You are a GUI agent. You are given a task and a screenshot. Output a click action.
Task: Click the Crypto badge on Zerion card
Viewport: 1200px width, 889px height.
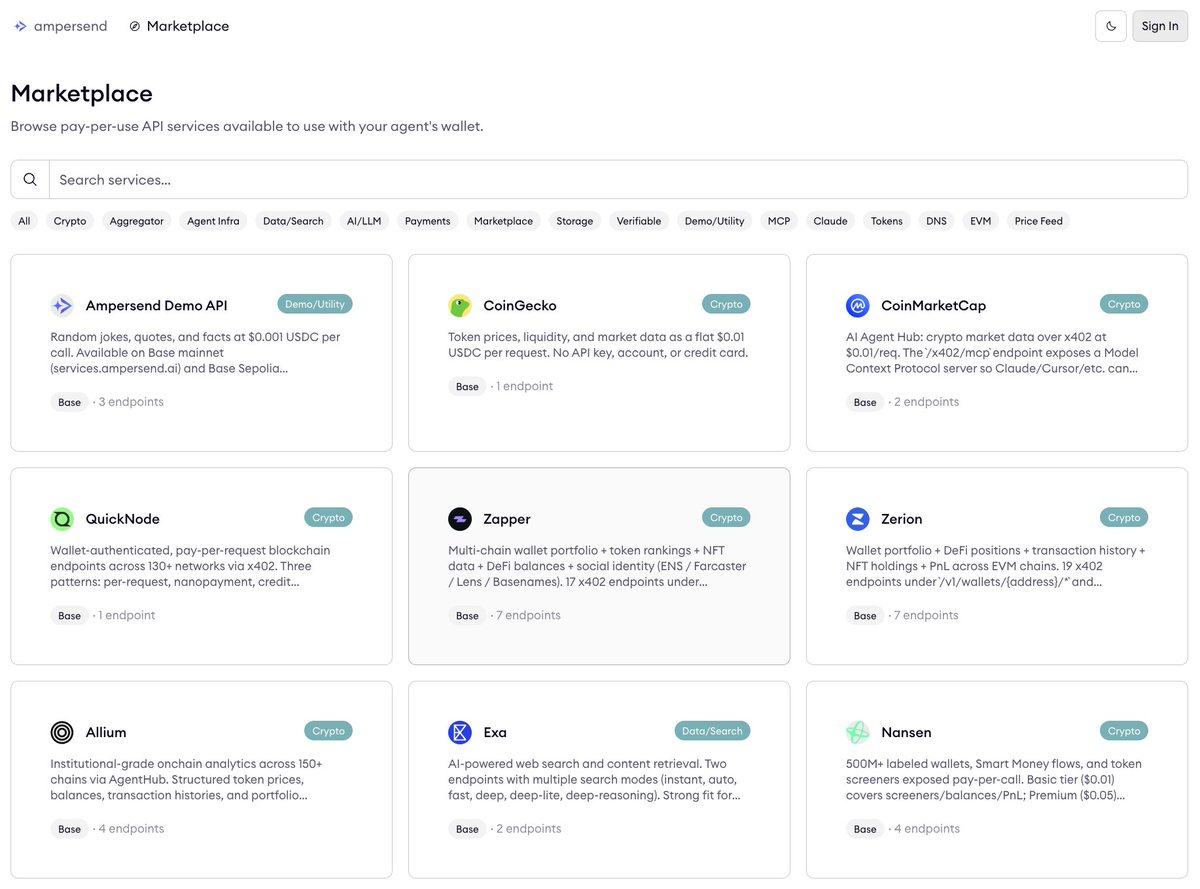tap(1124, 518)
